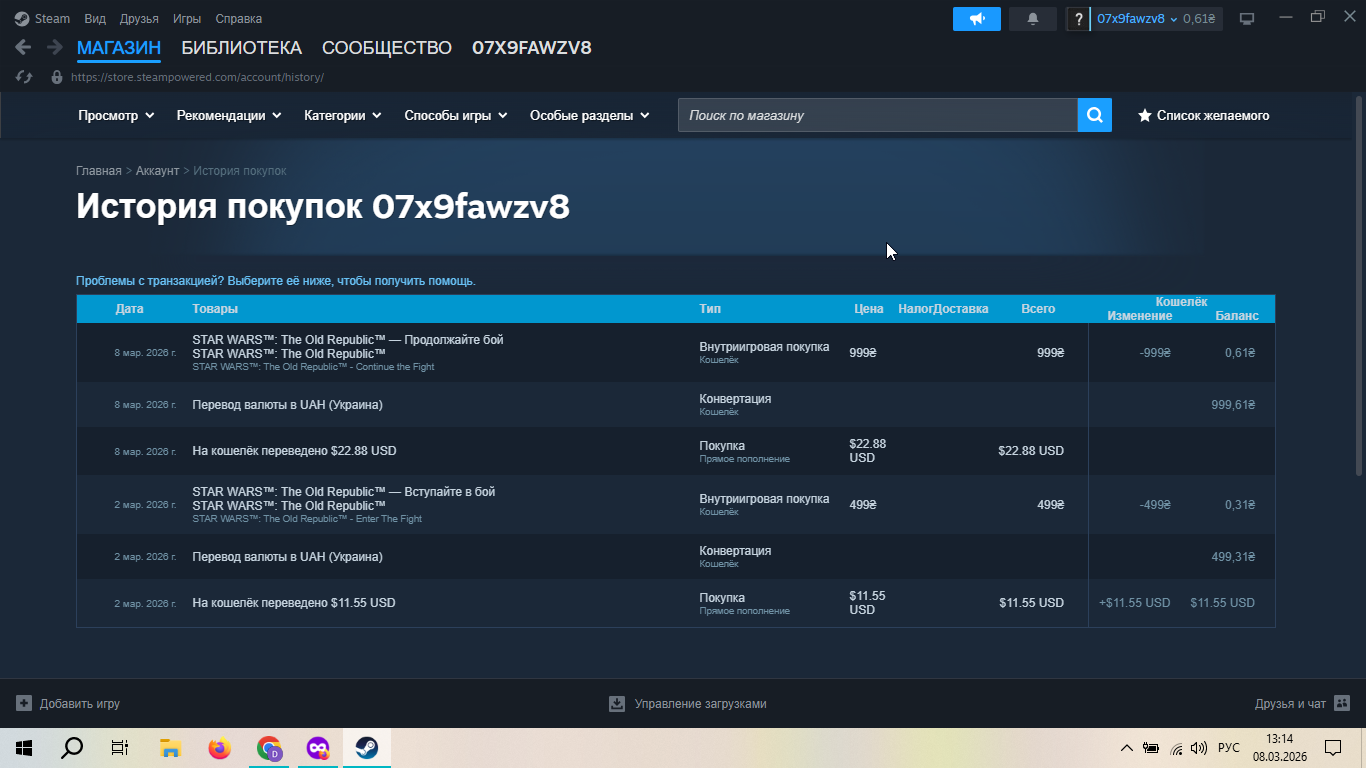The image size is (1366, 768).
Task: Click the Управление загрузками label
Action: tap(700, 704)
